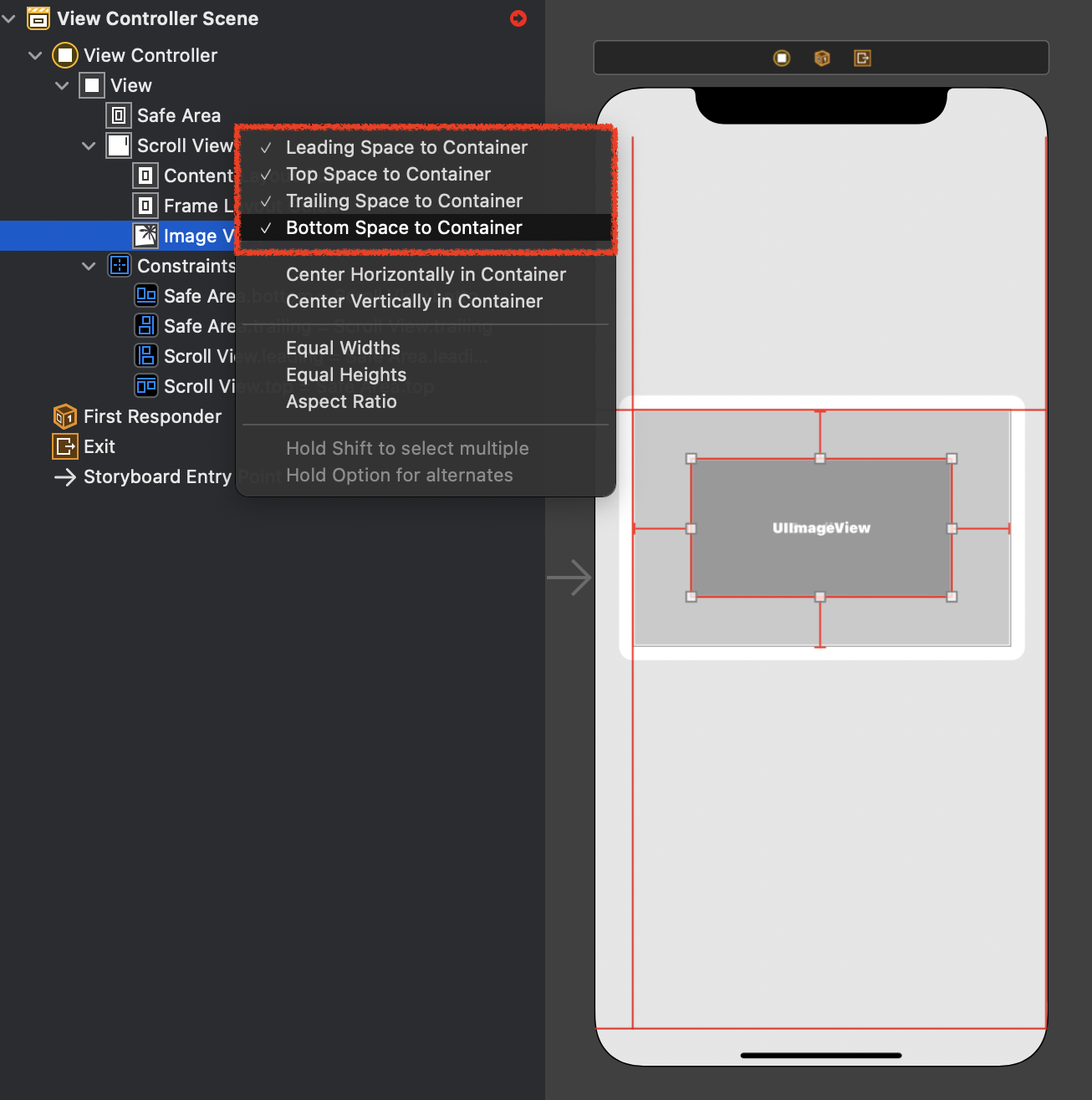This screenshot has width=1092, height=1100.
Task: Click the Safe Area layout guide icon
Action: click(119, 115)
